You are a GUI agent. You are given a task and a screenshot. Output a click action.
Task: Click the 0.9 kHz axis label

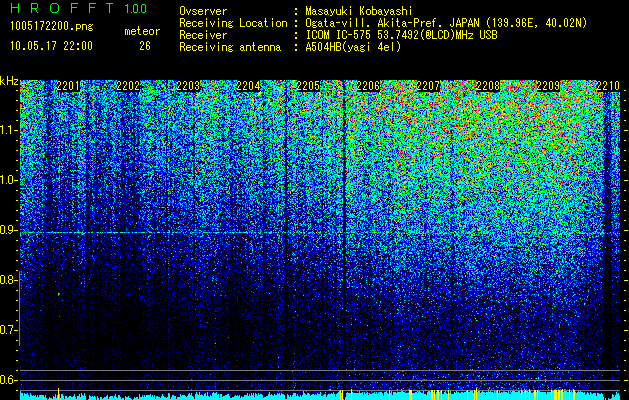tap(8, 230)
